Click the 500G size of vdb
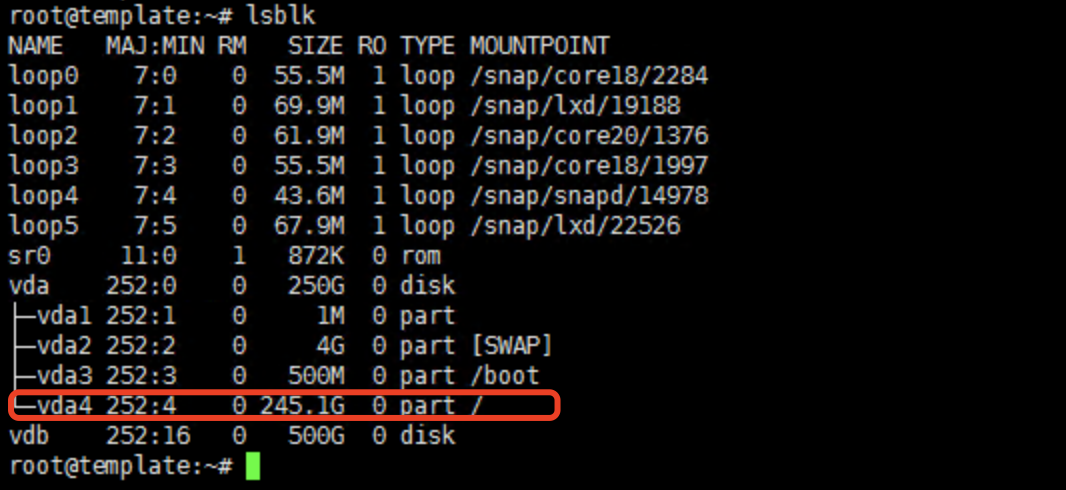Screen dimensions: 1066x490 point(315,436)
